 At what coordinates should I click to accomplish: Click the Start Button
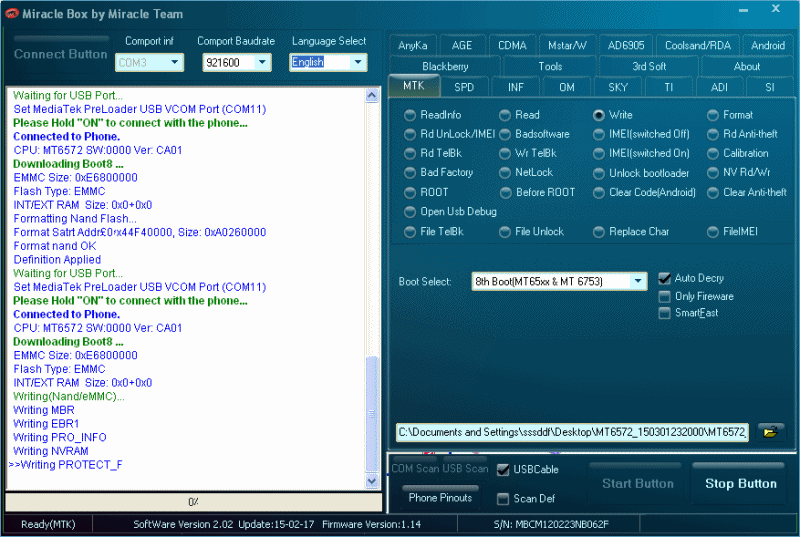click(x=637, y=483)
